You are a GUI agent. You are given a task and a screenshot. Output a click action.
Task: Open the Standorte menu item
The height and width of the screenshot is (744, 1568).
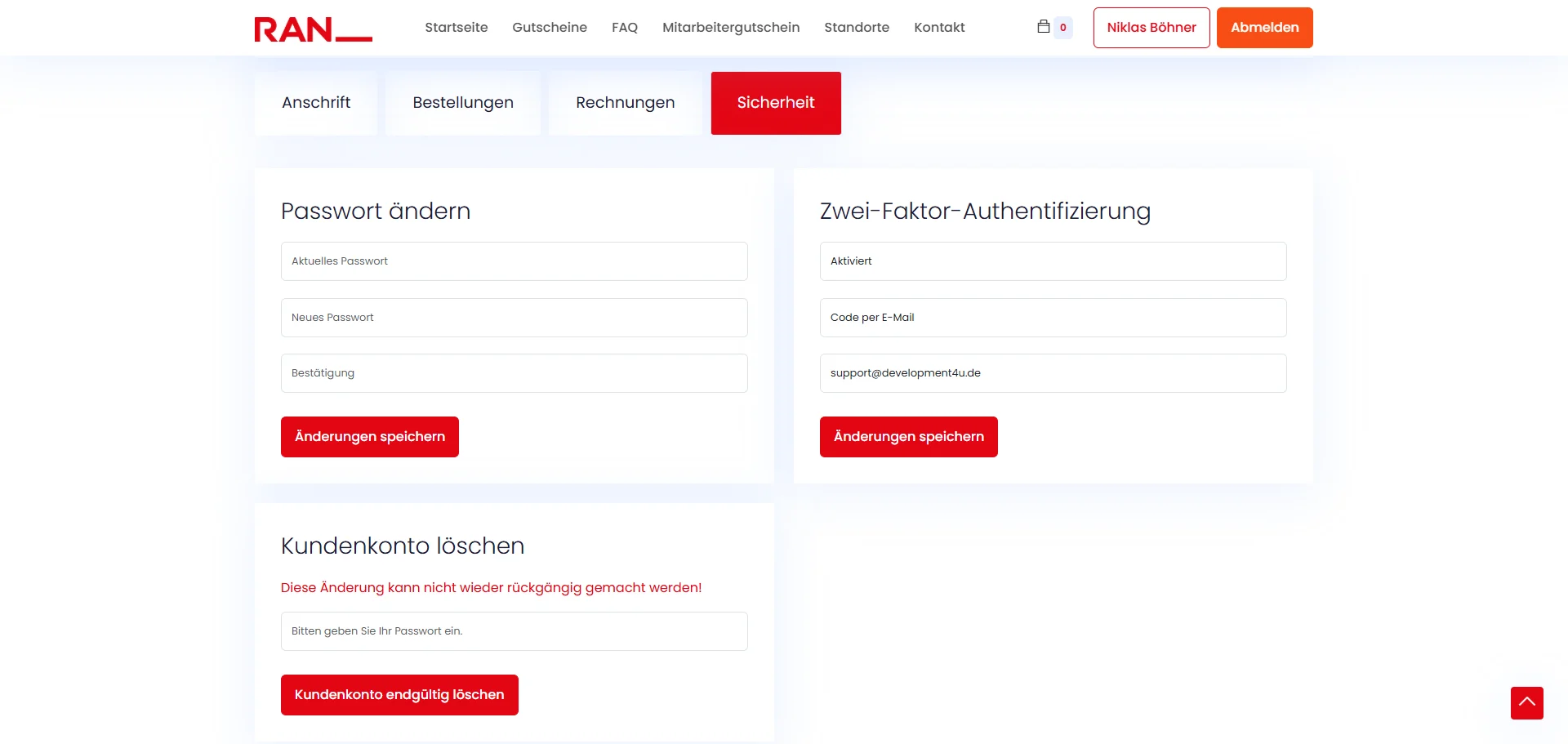pos(857,28)
